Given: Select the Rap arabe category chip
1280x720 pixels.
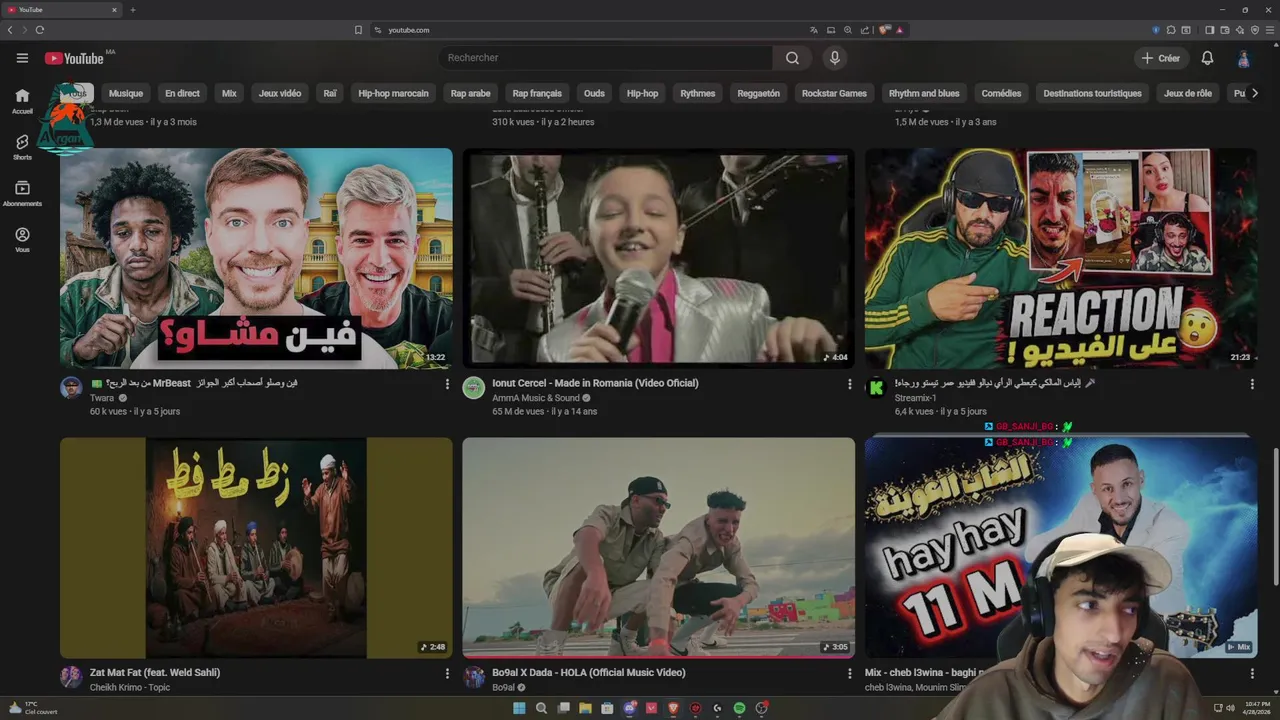Looking at the screenshot, I should pos(470,93).
